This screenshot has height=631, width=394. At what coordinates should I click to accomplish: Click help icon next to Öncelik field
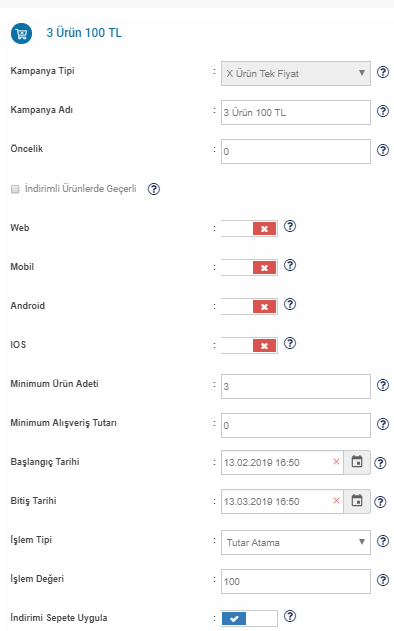point(383,151)
